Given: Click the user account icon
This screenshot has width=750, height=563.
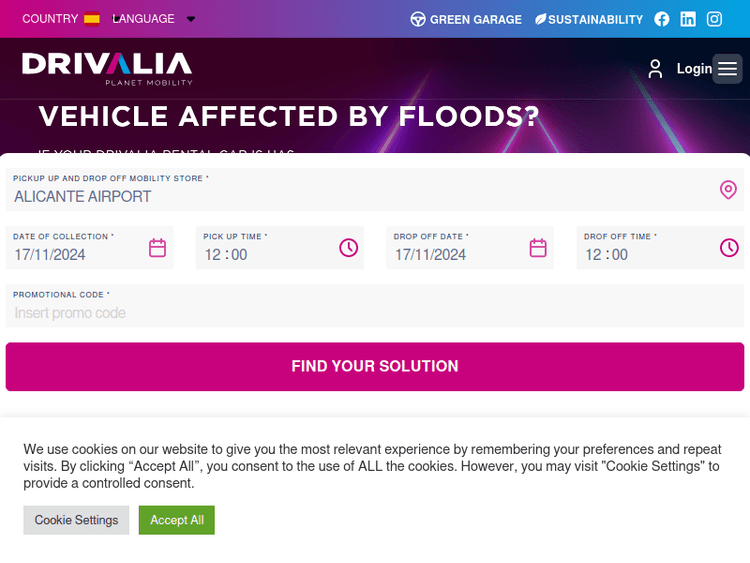Looking at the screenshot, I should (655, 69).
